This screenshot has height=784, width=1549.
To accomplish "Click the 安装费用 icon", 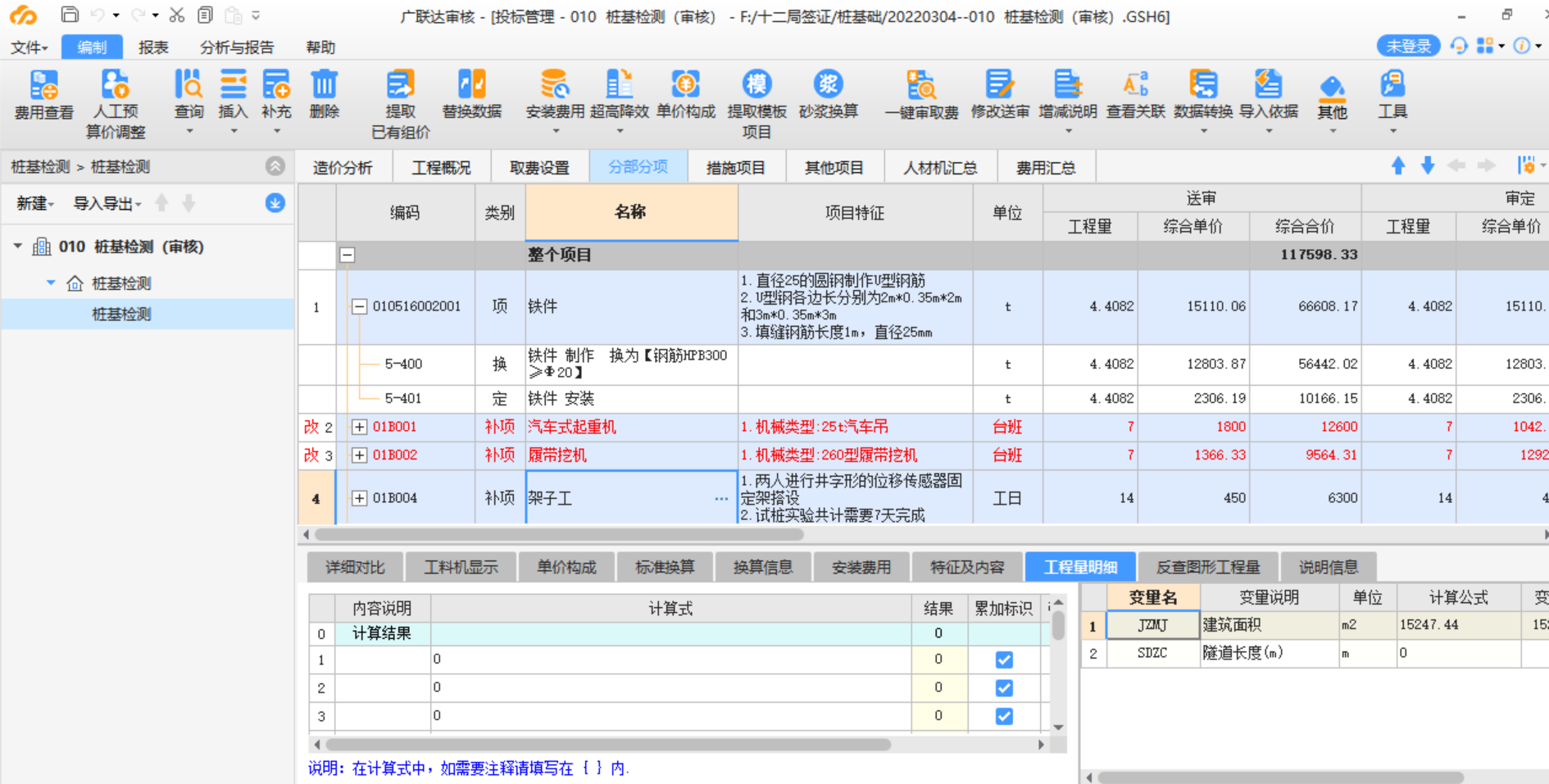I will [x=555, y=85].
